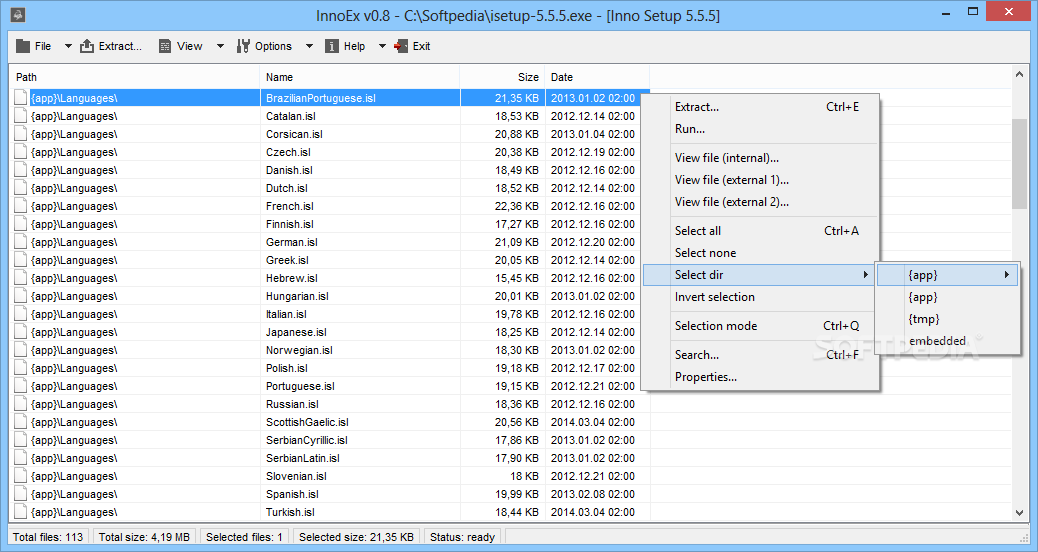The width and height of the screenshot is (1038, 552).
Task: Click file icon of Hungarian.isl row
Action: (21, 296)
